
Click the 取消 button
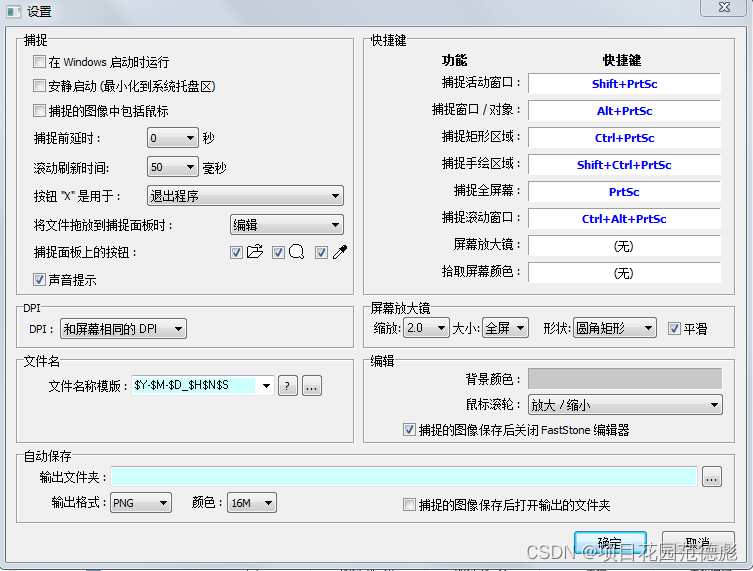[698, 543]
